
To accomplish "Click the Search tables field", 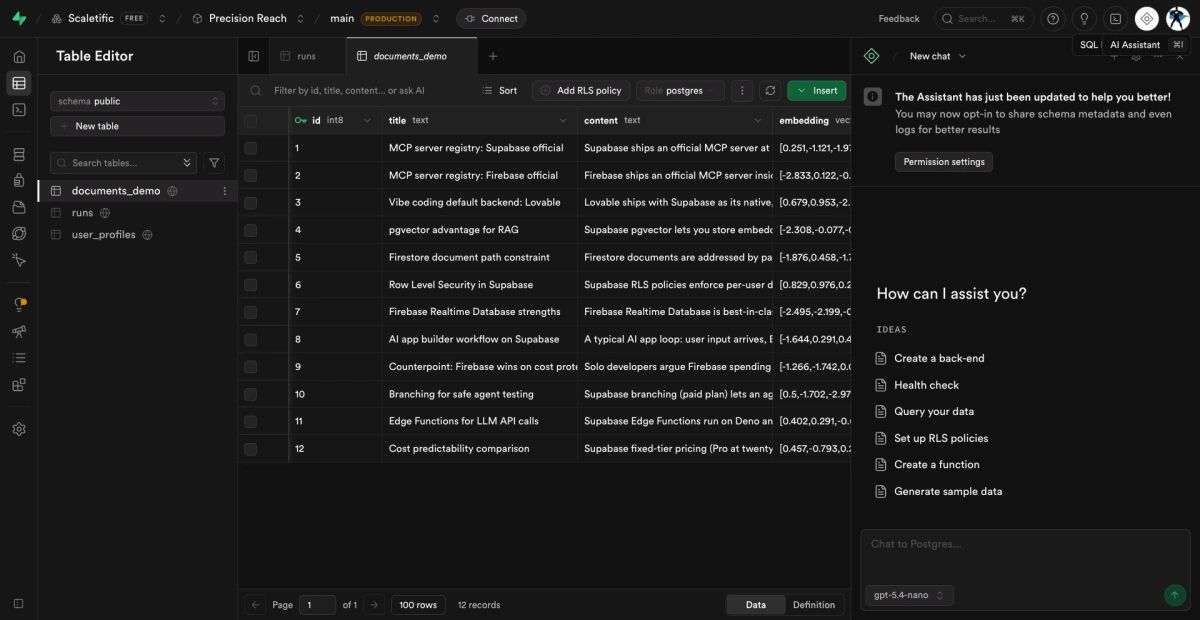I will pyautogui.click(x=123, y=162).
